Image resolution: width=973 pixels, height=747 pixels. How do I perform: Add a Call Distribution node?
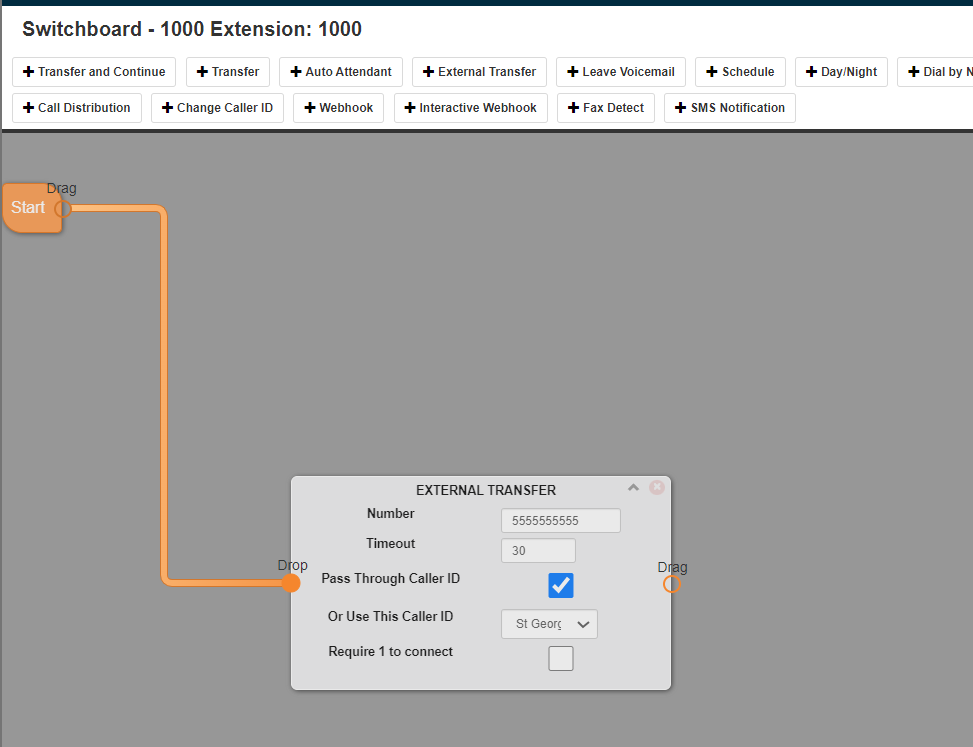pos(76,107)
